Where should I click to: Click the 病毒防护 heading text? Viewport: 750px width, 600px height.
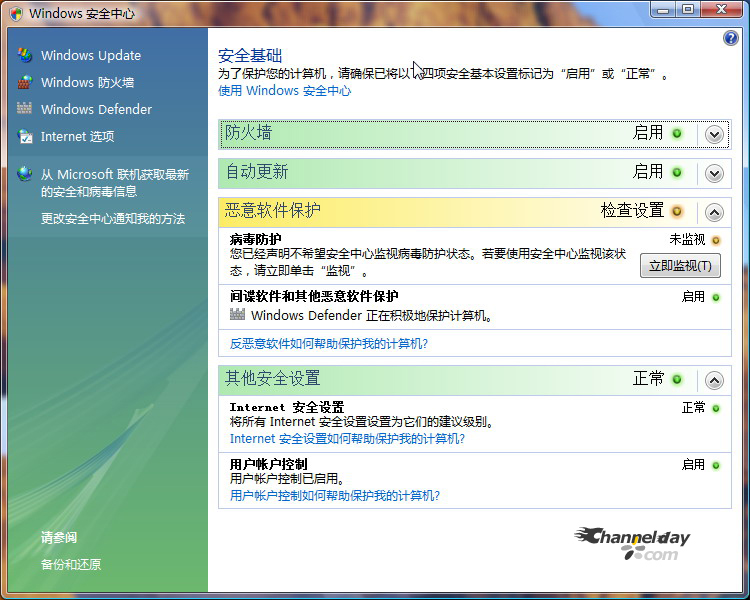tap(255, 239)
